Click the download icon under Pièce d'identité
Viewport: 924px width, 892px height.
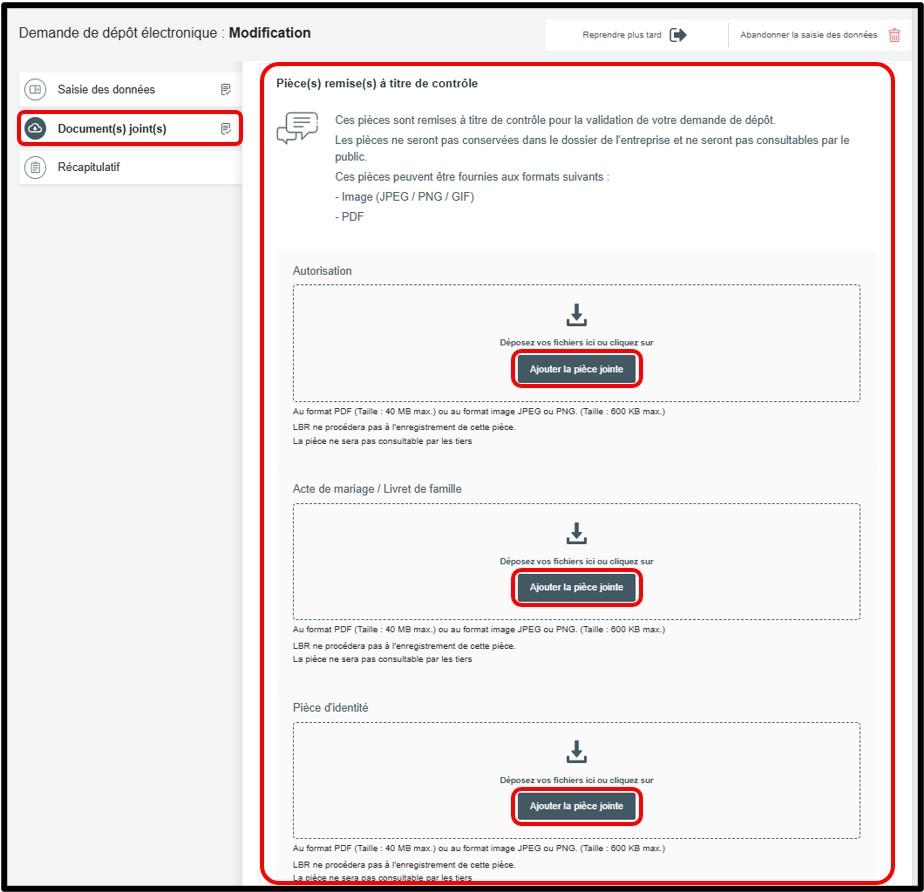[x=576, y=751]
